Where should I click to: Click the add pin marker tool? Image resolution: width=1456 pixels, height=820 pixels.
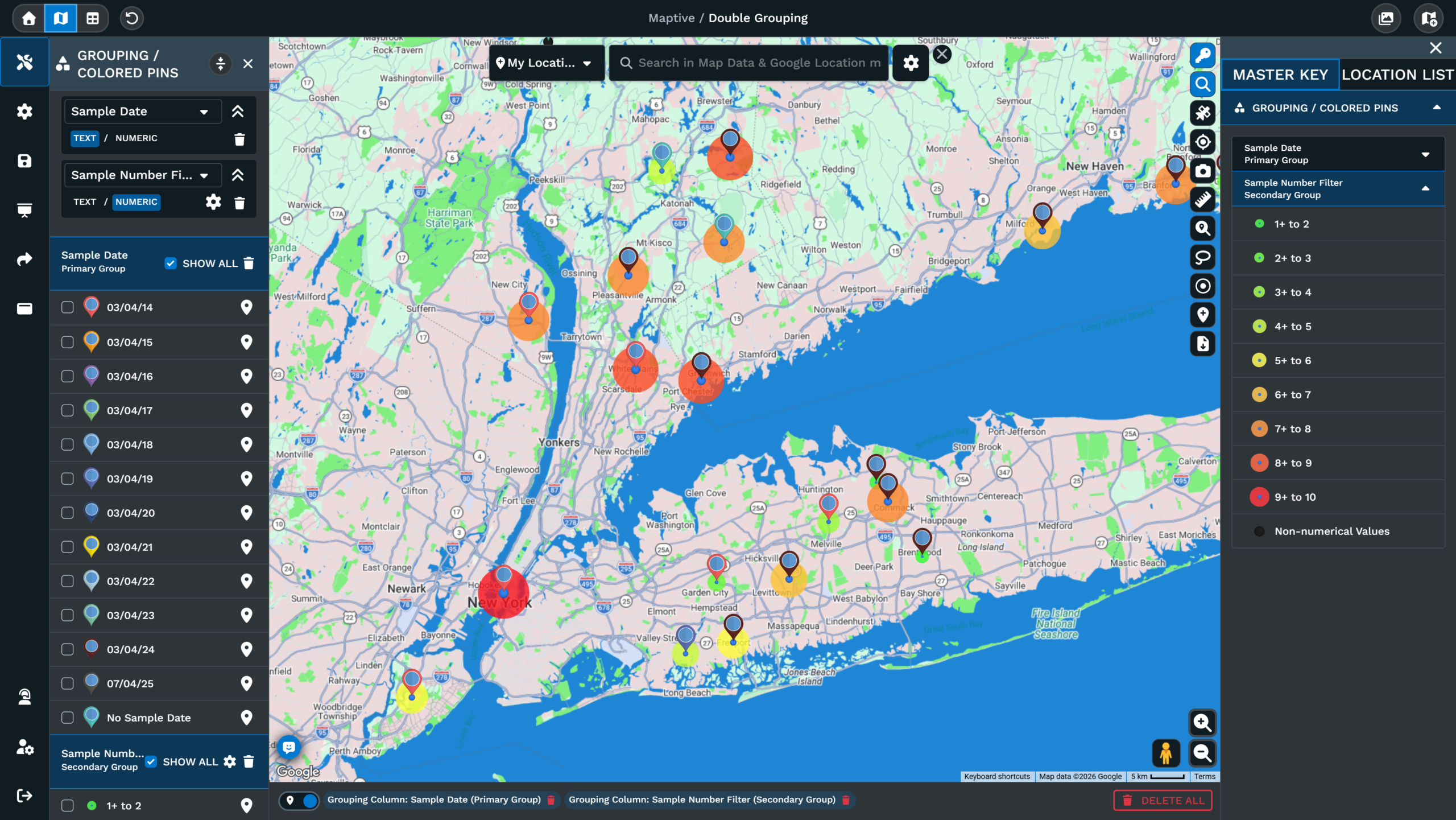coord(1202,315)
